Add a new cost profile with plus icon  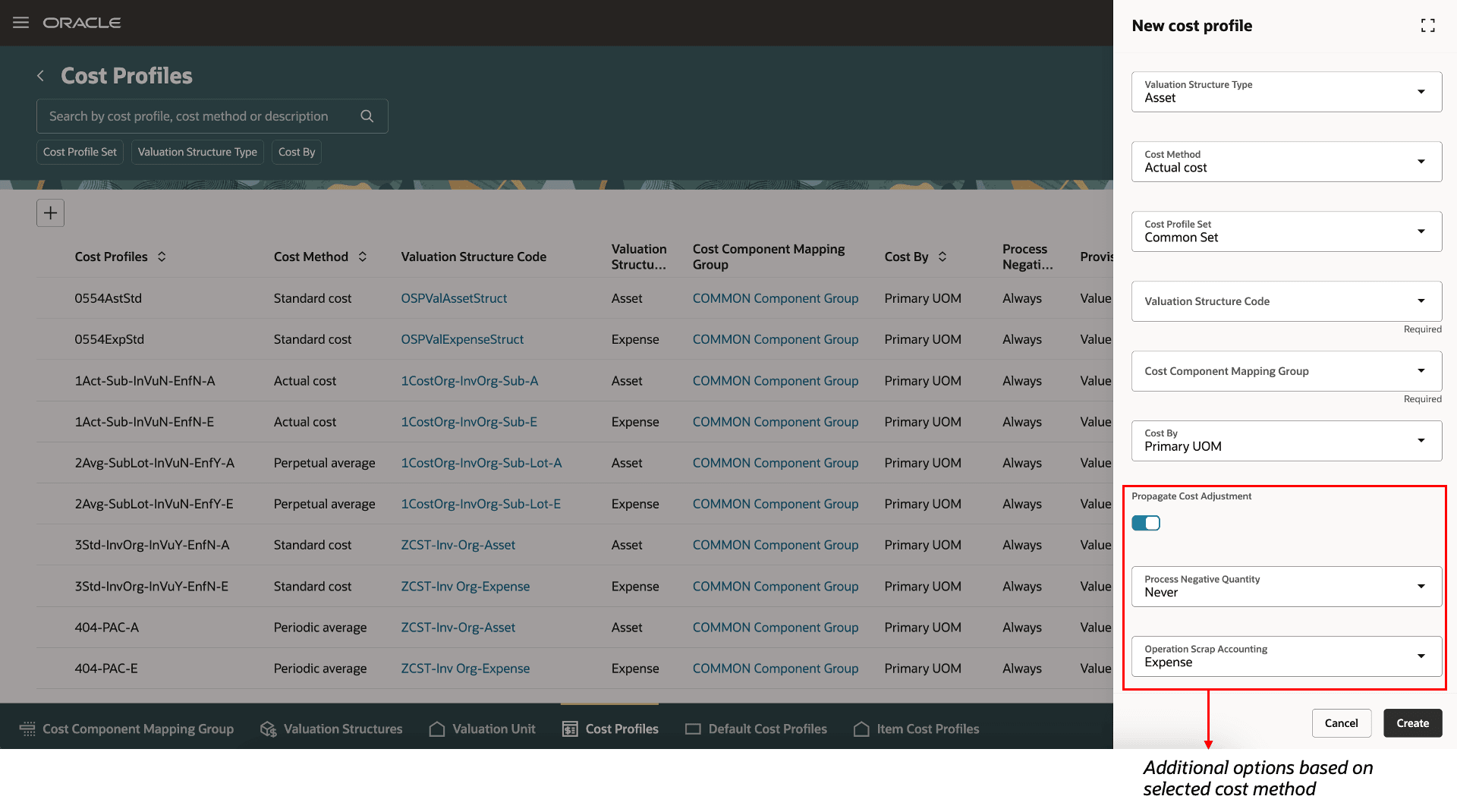point(50,213)
